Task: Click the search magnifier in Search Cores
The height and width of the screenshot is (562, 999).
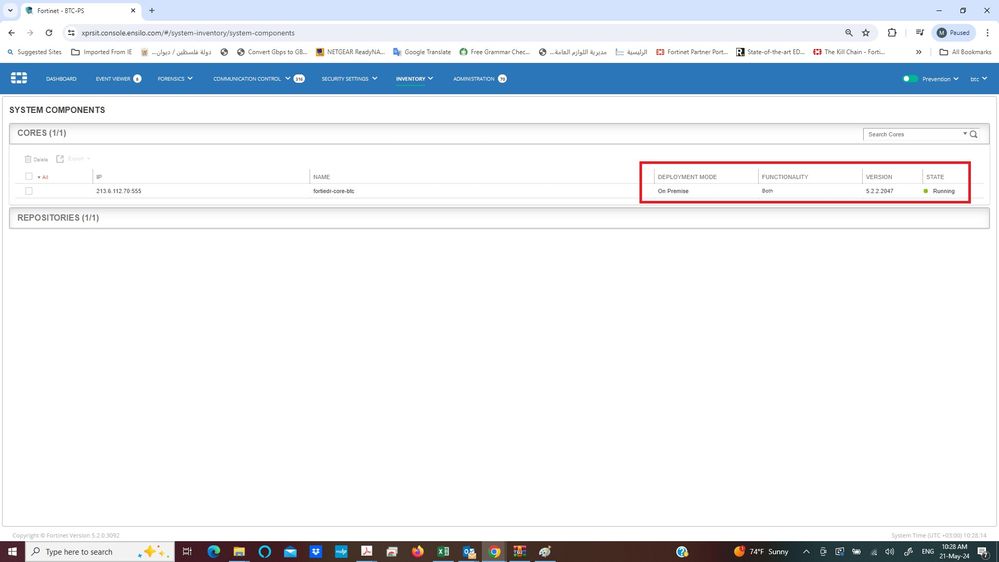Action: click(974, 134)
